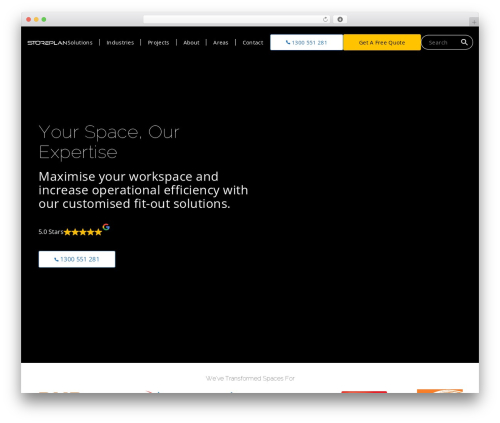Click the browser extension icon beside address bar
The width and height of the screenshot is (500, 423).
pos(340,19)
